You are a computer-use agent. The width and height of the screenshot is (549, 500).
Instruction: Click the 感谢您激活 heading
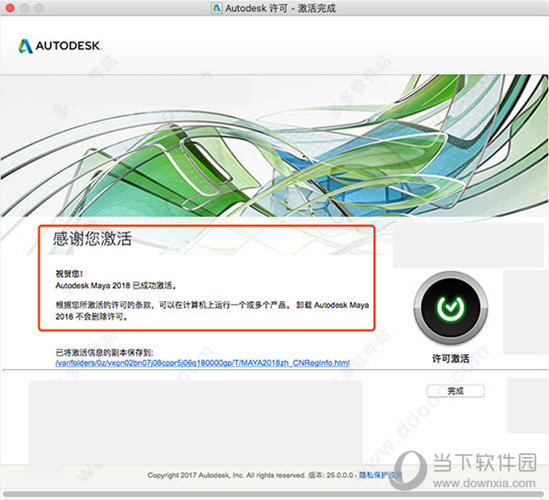click(x=92, y=239)
